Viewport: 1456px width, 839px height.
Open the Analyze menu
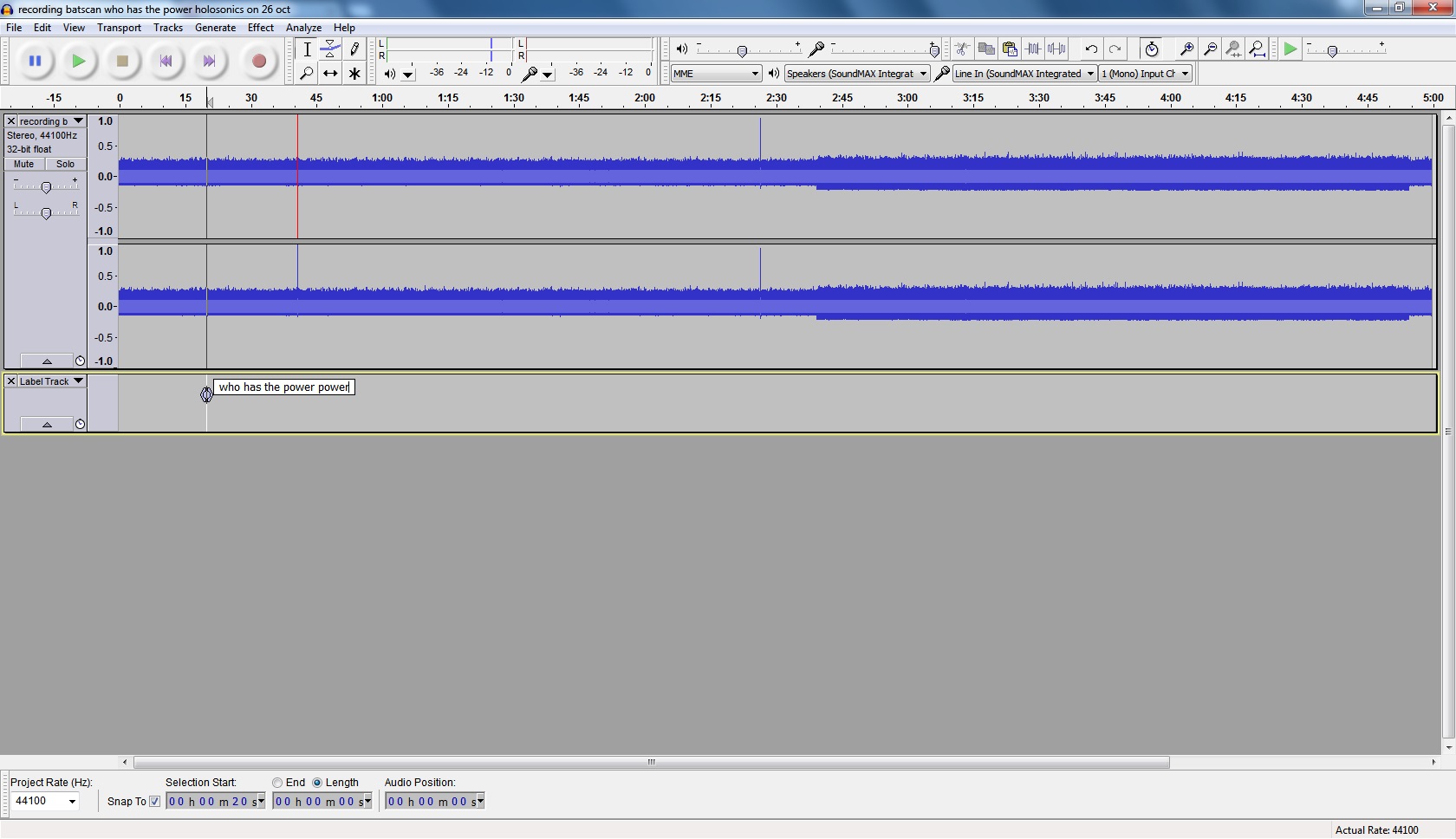pos(303,28)
